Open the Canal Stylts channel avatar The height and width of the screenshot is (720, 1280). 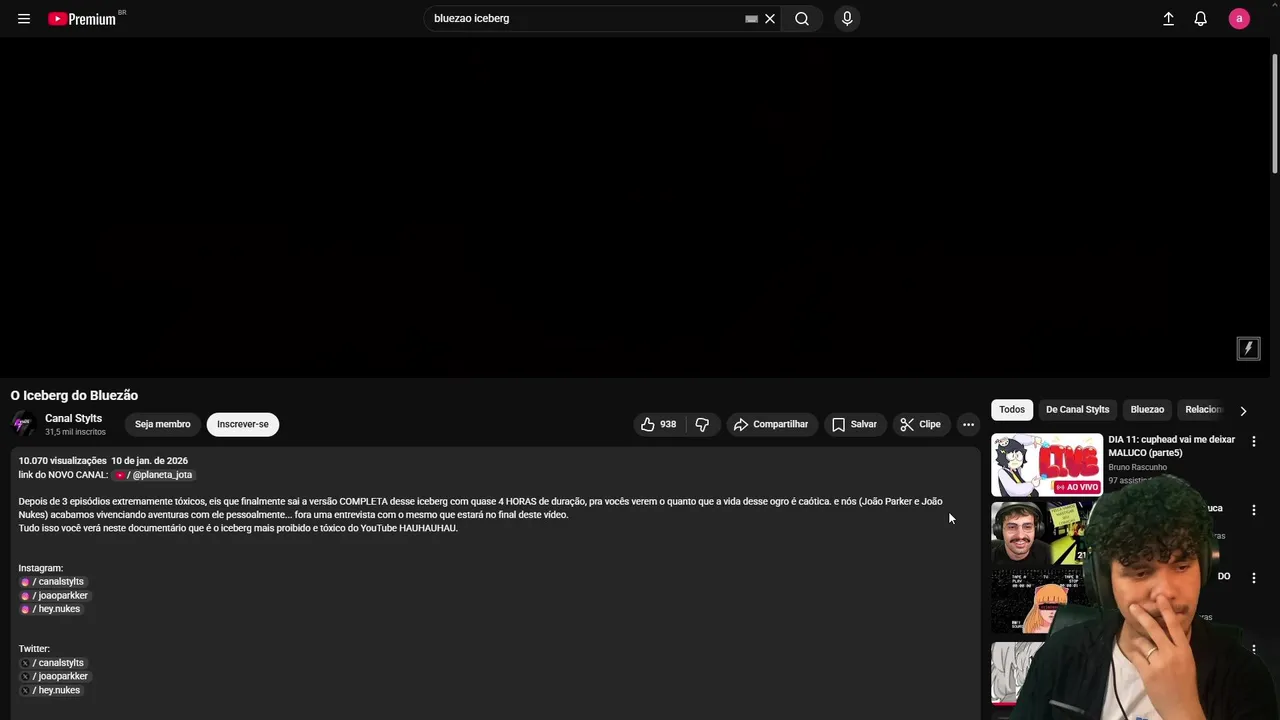(23, 424)
